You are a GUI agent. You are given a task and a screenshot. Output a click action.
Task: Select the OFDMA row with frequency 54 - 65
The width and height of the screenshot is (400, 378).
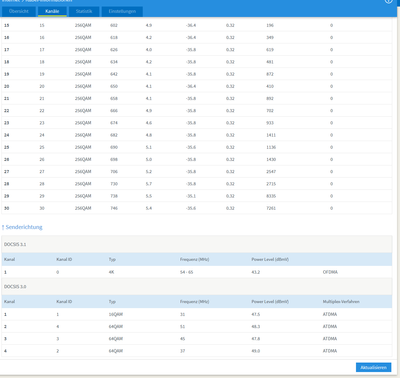pyautogui.click(x=197, y=272)
